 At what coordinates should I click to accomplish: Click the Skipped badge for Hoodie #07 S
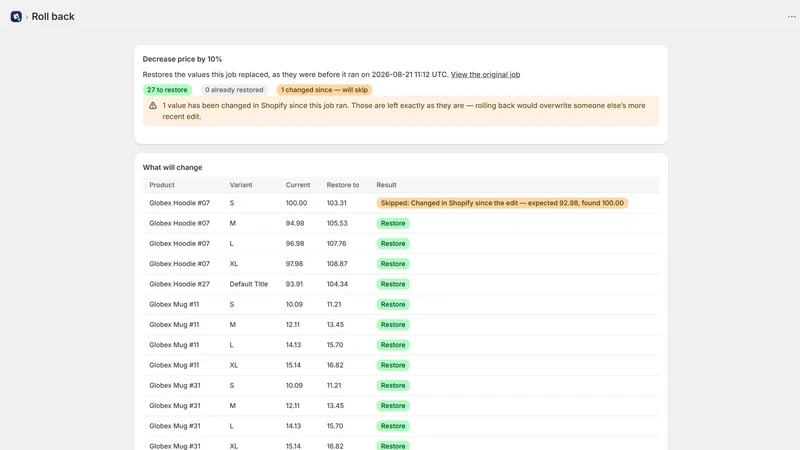(502, 203)
